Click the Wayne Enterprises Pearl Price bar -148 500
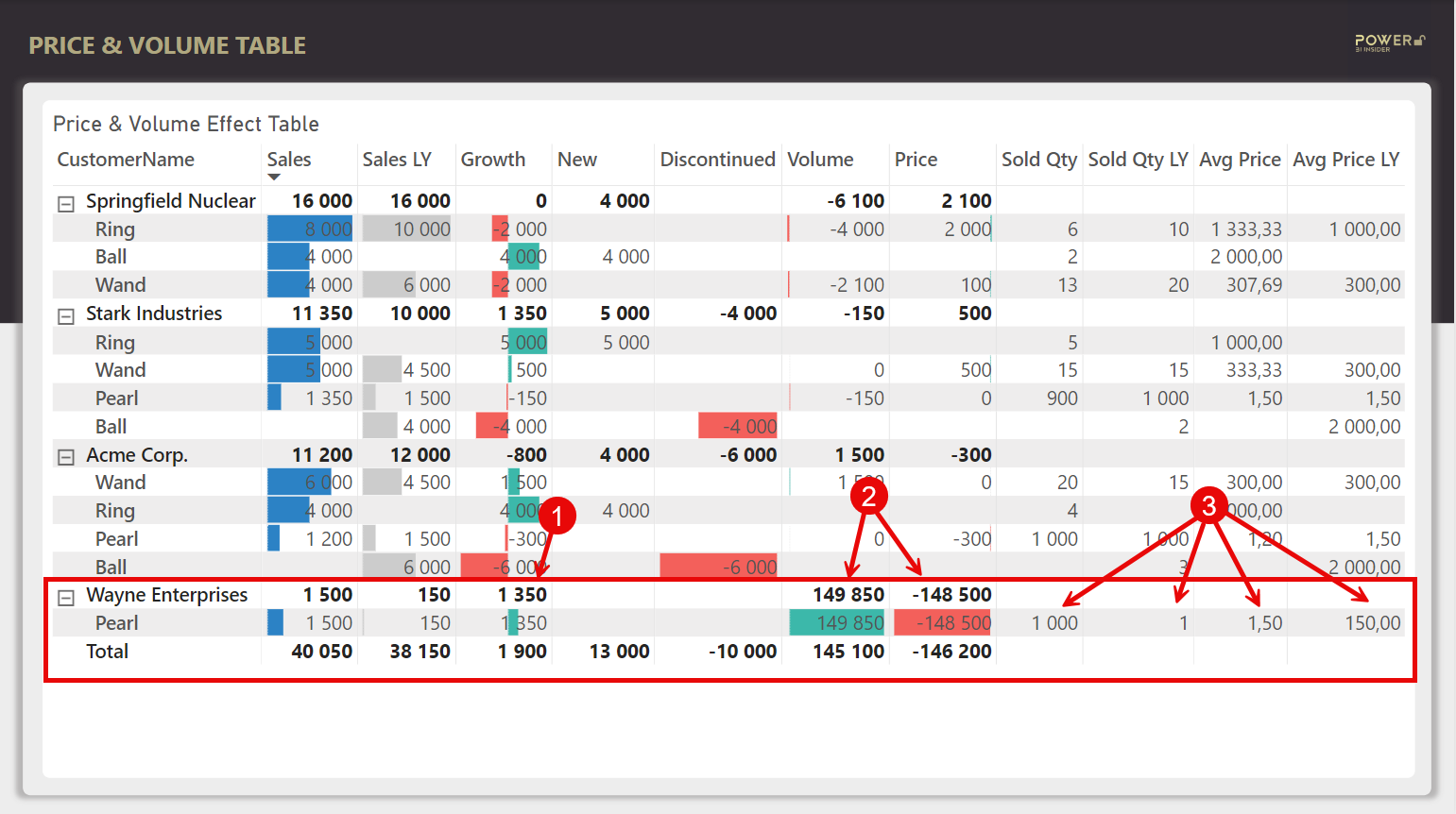Viewport: 1456px width, 814px height. pos(942,623)
